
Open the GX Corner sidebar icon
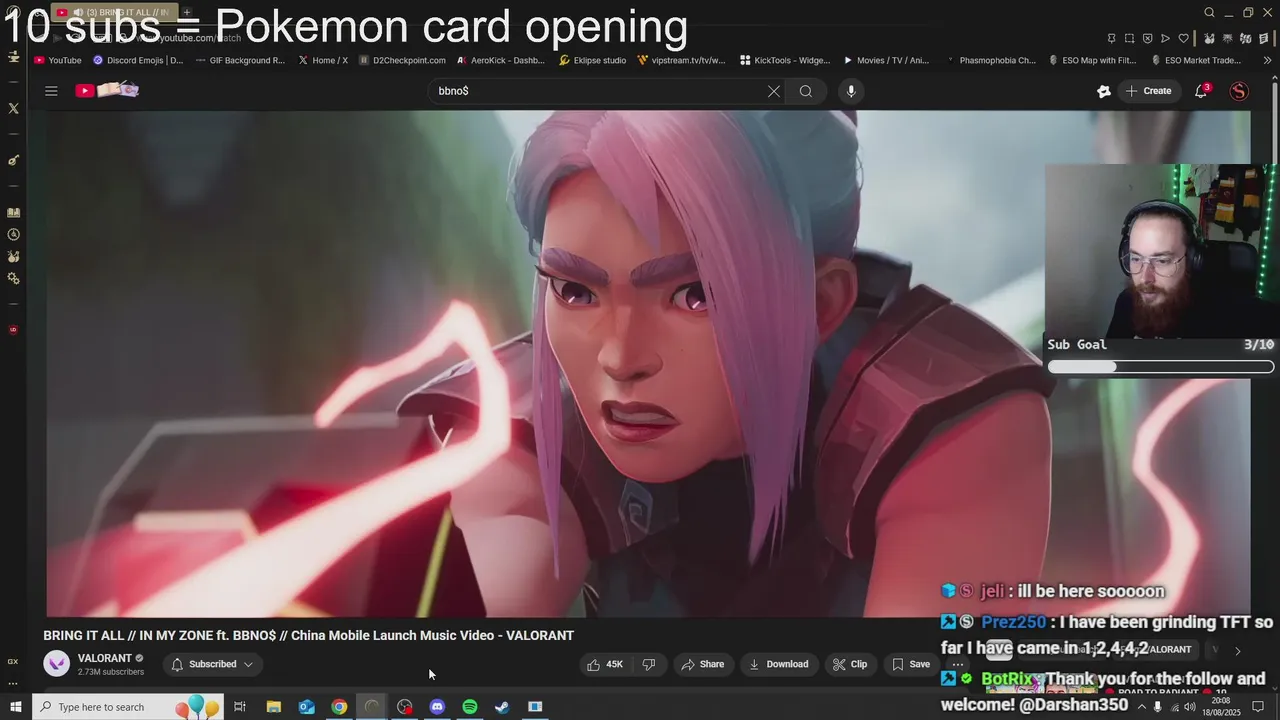13,661
